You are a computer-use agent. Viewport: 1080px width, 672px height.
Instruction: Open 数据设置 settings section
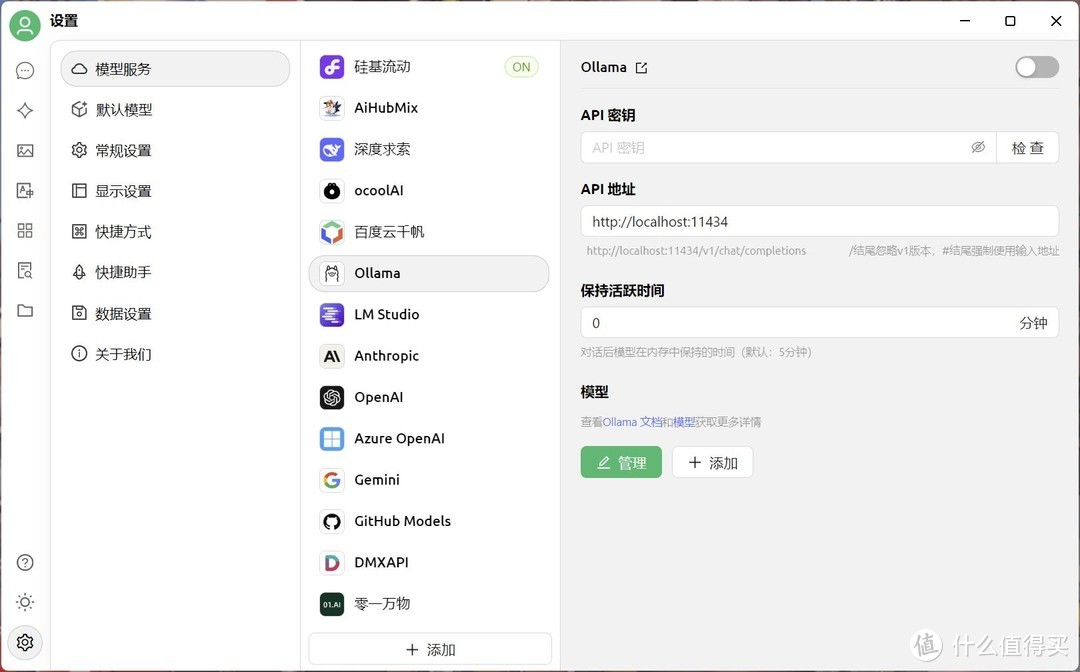pos(175,313)
